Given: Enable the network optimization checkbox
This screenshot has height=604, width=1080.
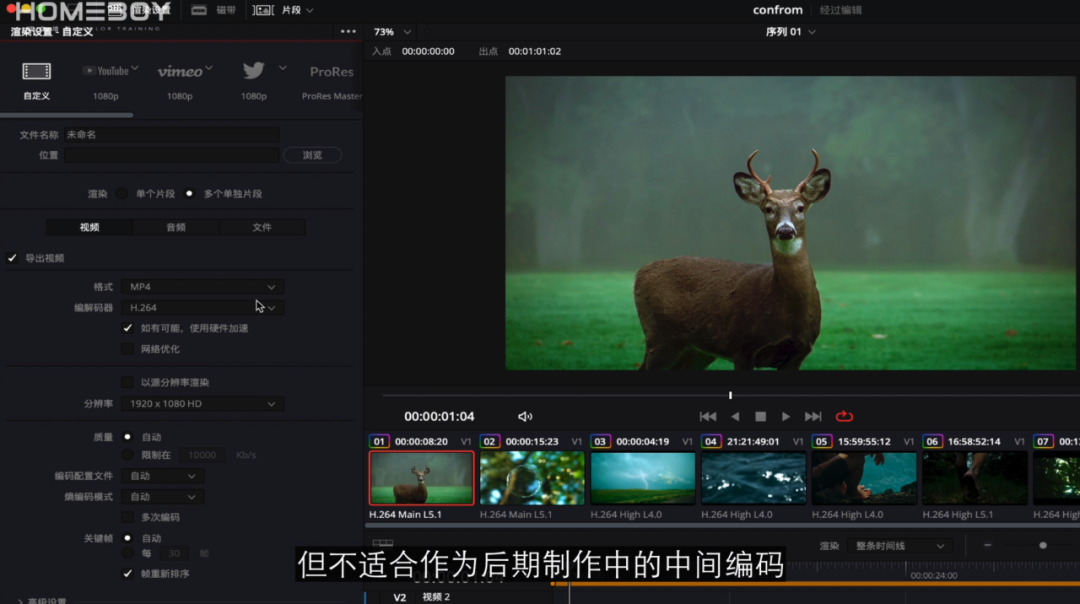Looking at the screenshot, I should 127,349.
